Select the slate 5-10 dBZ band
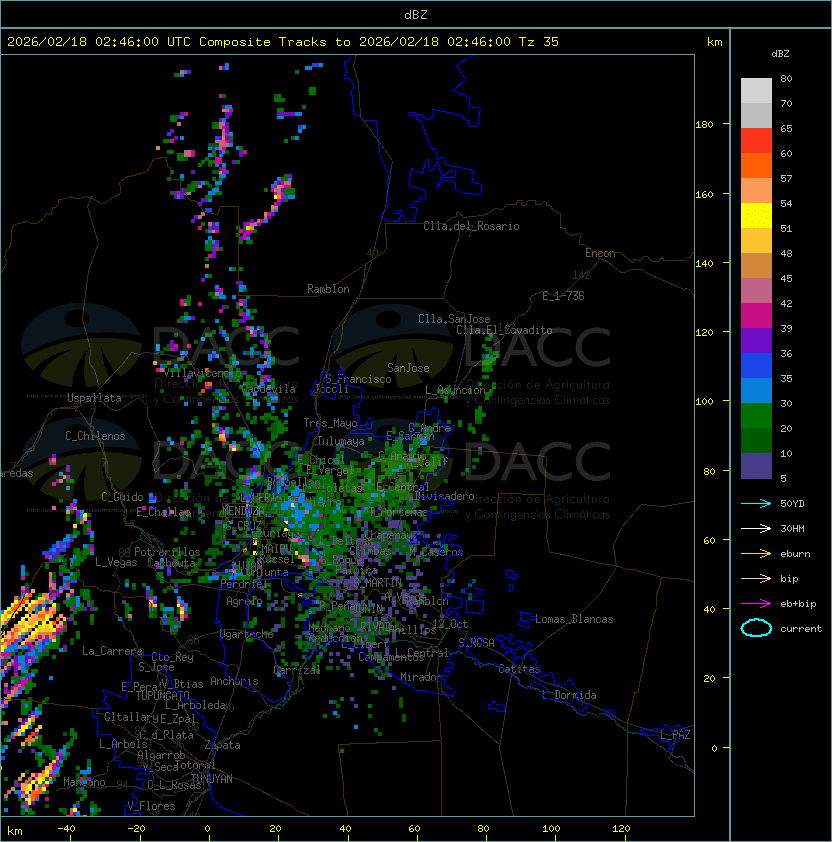Image resolution: width=832 pixels, height=842 pixels. [756, 466]
